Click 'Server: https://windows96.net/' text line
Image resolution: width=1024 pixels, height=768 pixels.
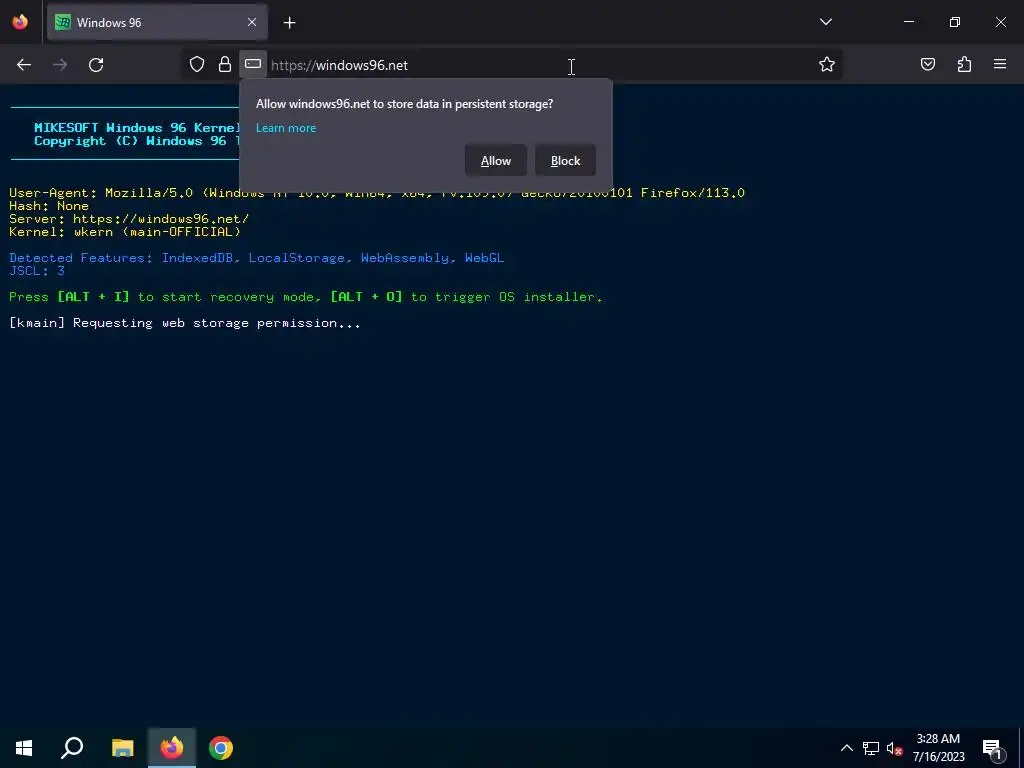pyautogui.click(x=129, y=219)
